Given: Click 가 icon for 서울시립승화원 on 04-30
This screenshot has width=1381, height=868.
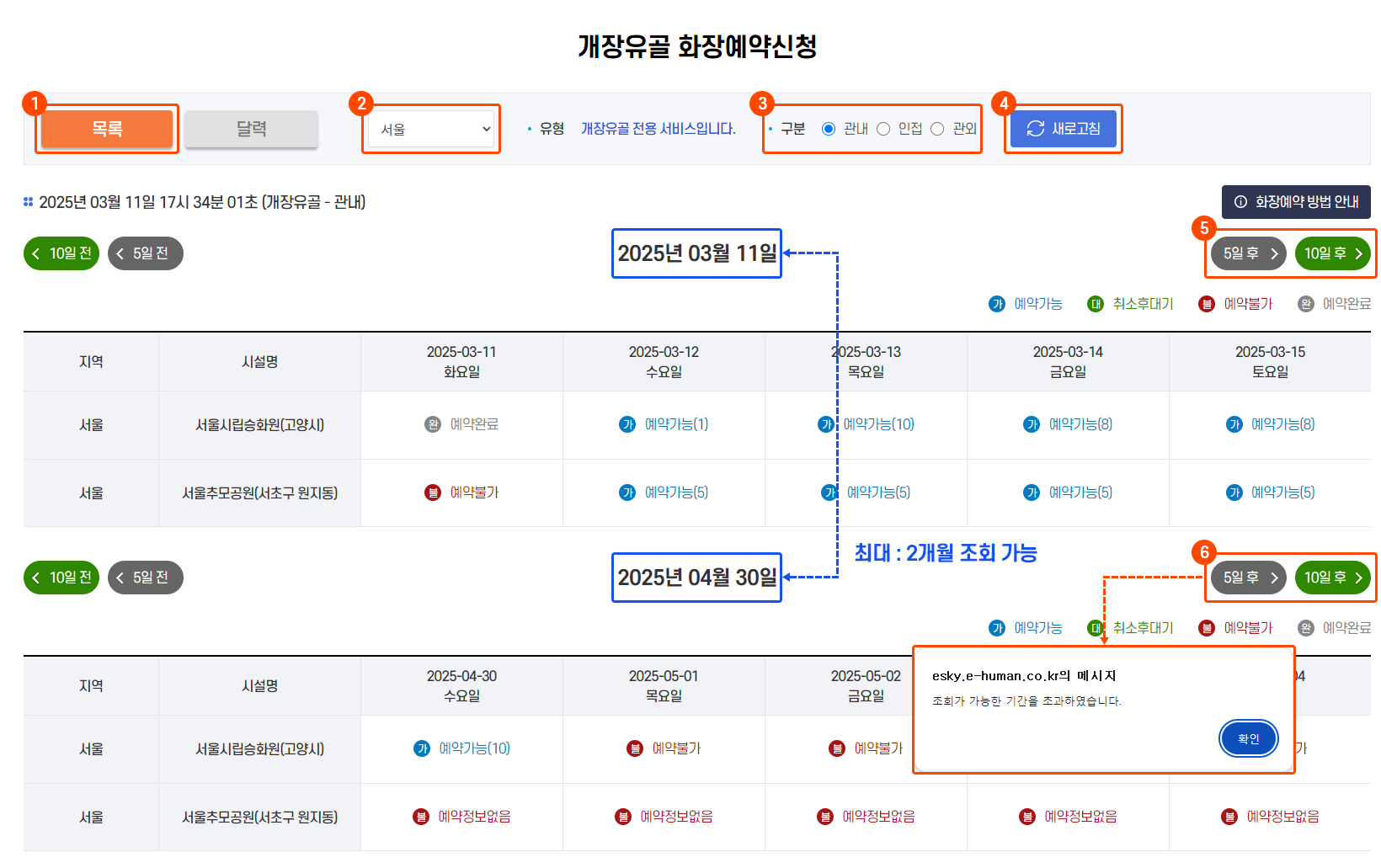Looking at the screenshot, I should coord(422,748).
